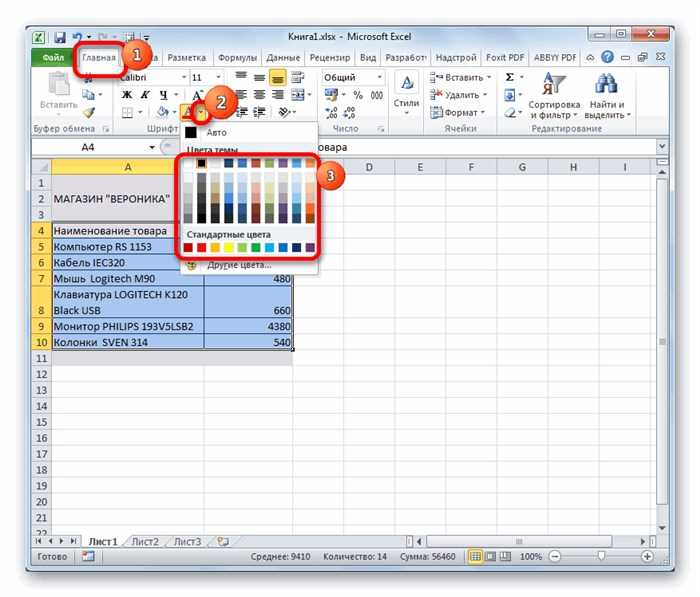Click the Copy icon in the clipboard group
The height and width of the screenshot is (597, 700).
pyautogui.click(x=88, y=95)
